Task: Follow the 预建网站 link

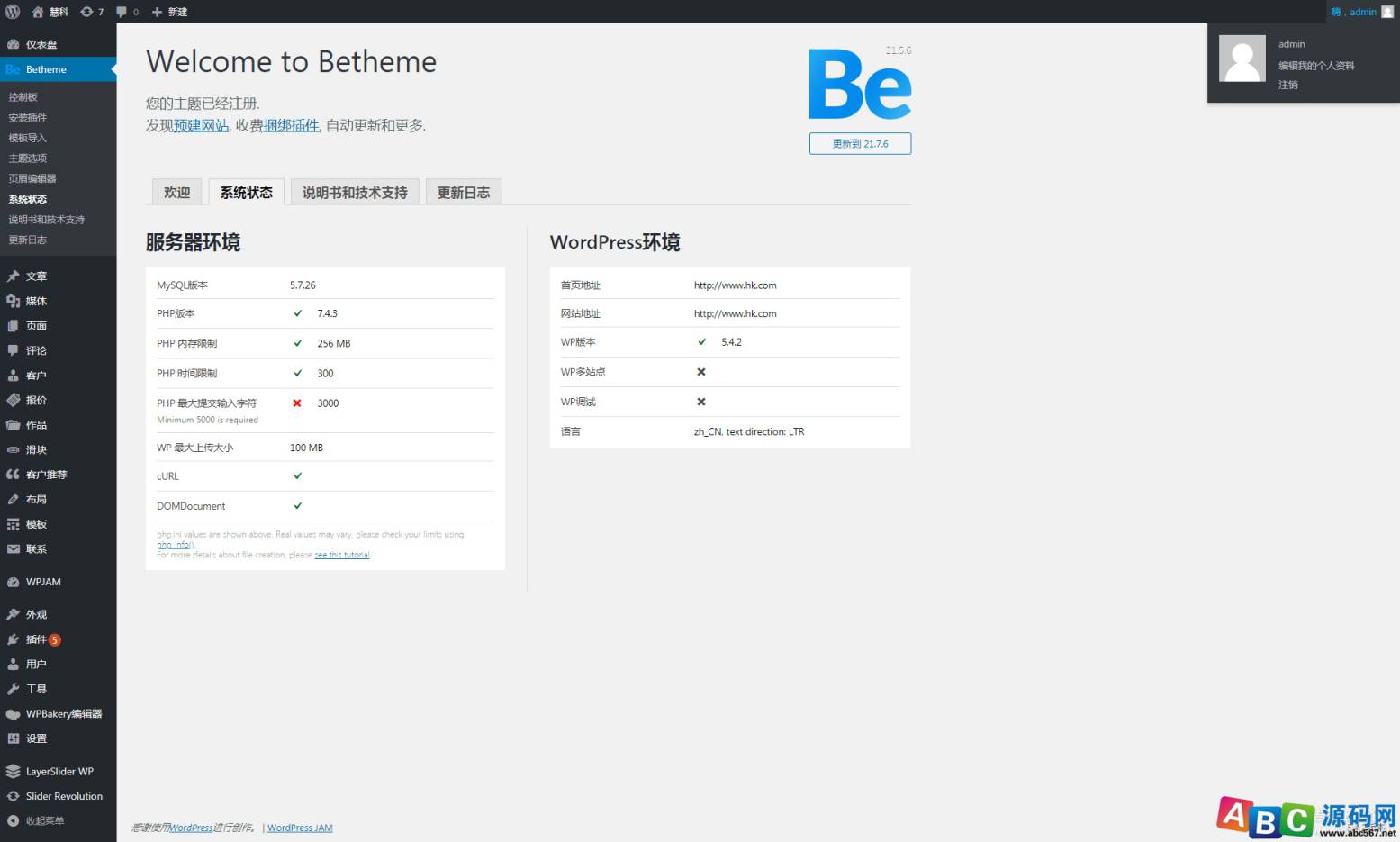Action: (x=202, y=125)
